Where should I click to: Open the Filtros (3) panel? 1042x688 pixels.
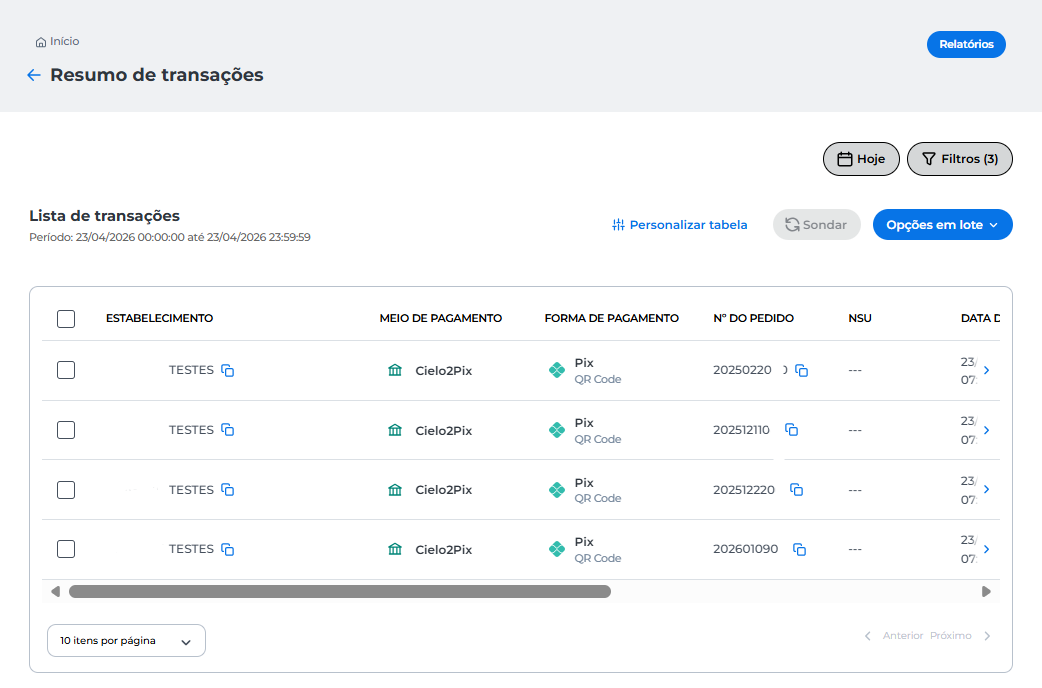[960, 159]
